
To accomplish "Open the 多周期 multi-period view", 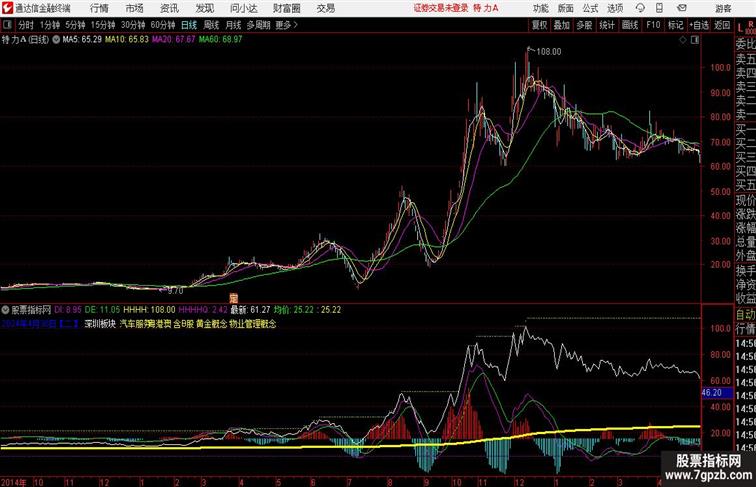I will (258, 25).
